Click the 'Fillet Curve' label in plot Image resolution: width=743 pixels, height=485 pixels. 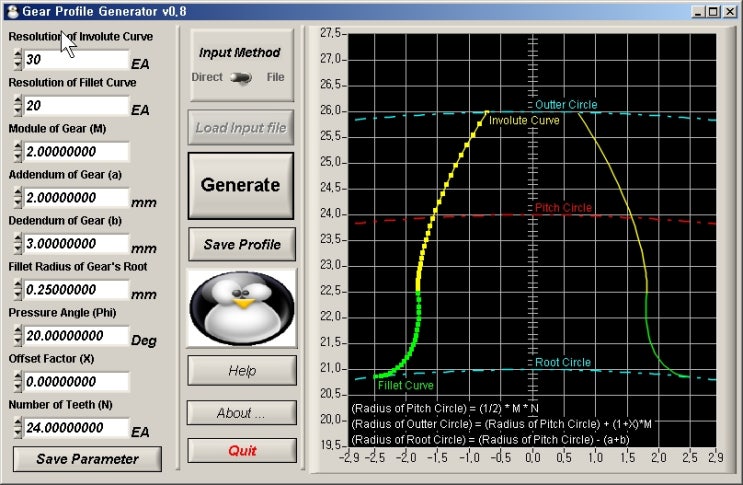(x=406, y=386)
